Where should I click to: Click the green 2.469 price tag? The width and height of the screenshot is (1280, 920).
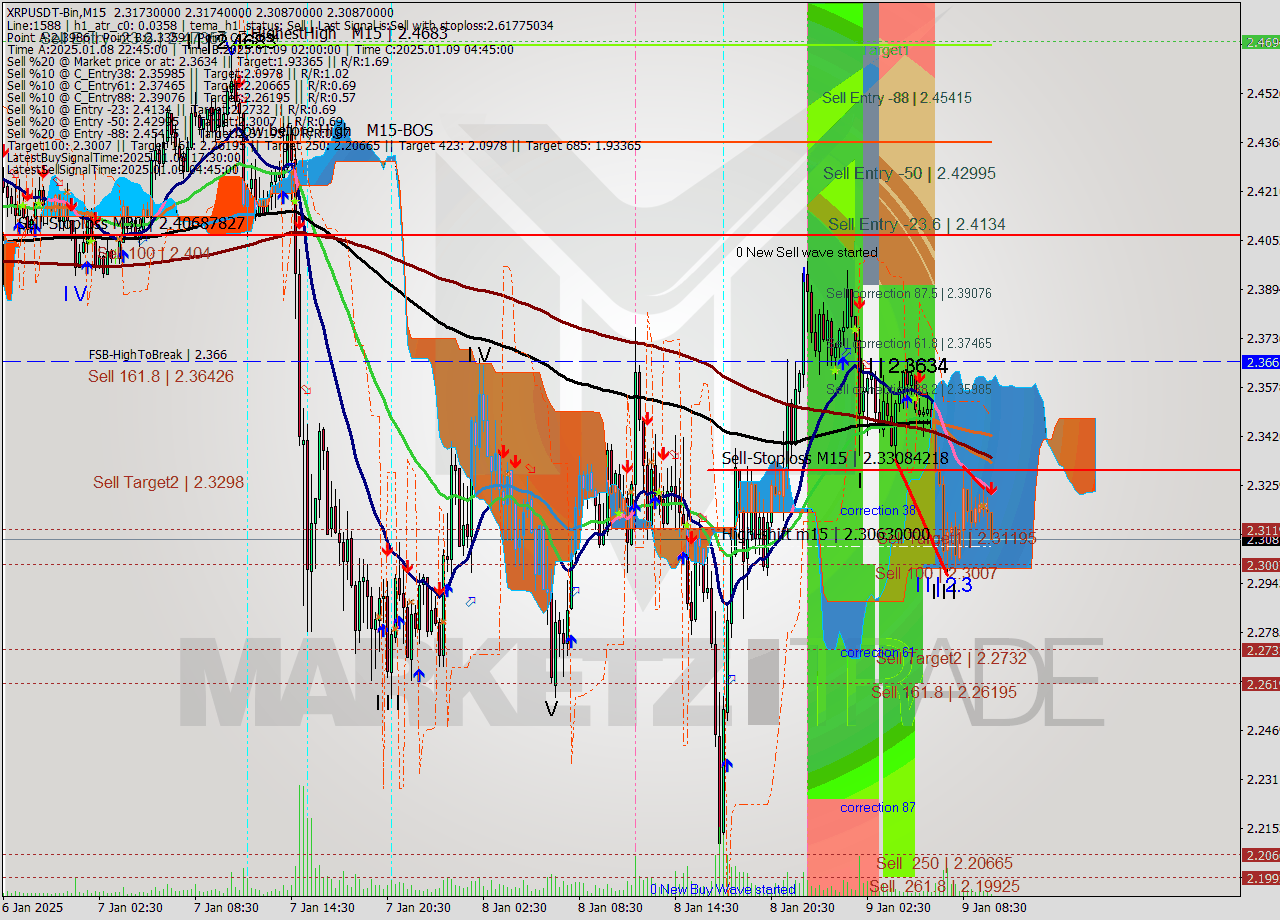(x=1260, y=42)
